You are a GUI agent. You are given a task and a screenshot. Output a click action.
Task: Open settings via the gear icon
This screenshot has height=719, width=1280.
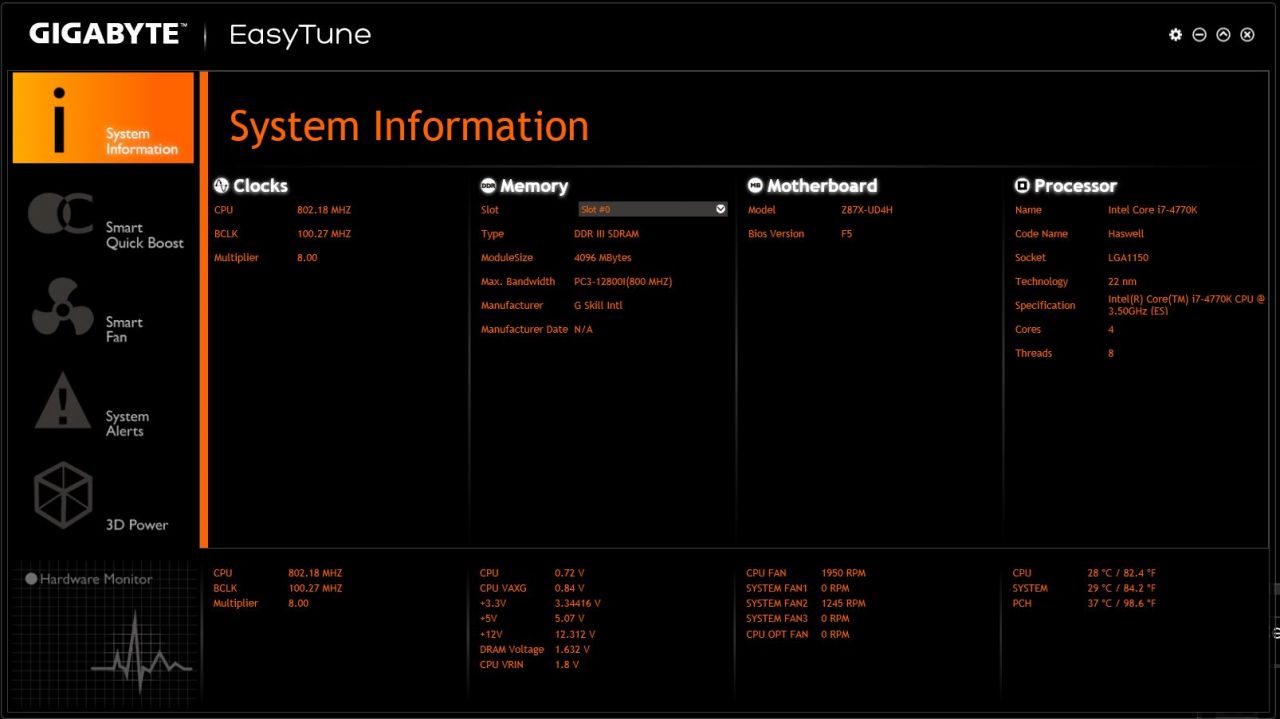1175,35
